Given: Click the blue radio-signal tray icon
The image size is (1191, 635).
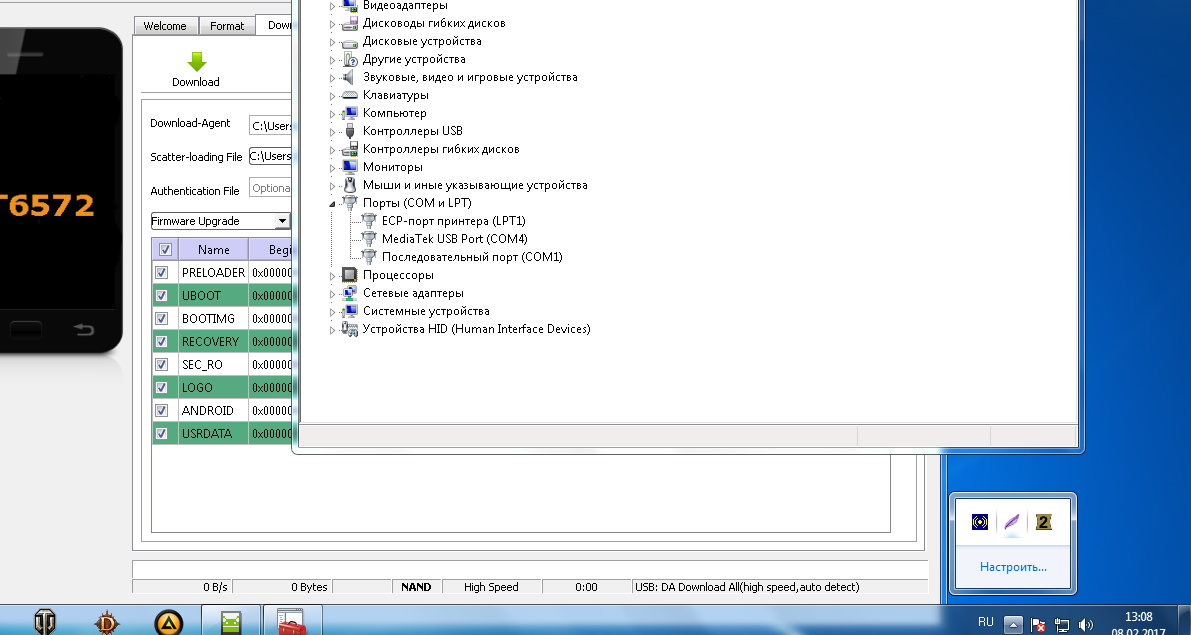Looking at the screenshot, I should pyautogui.click(x=980, y=522).
